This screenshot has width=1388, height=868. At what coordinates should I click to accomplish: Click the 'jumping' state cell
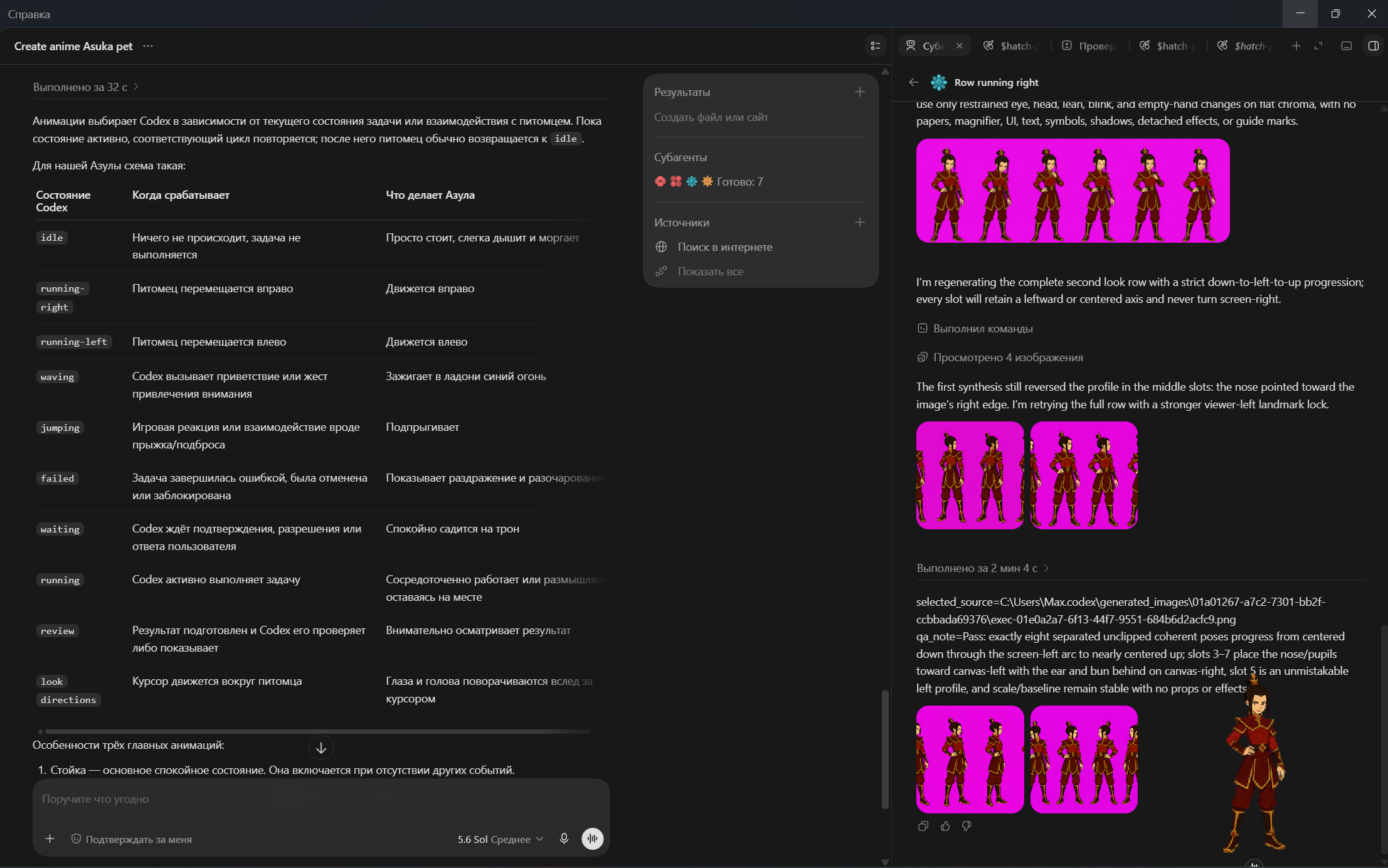(60, 428)
